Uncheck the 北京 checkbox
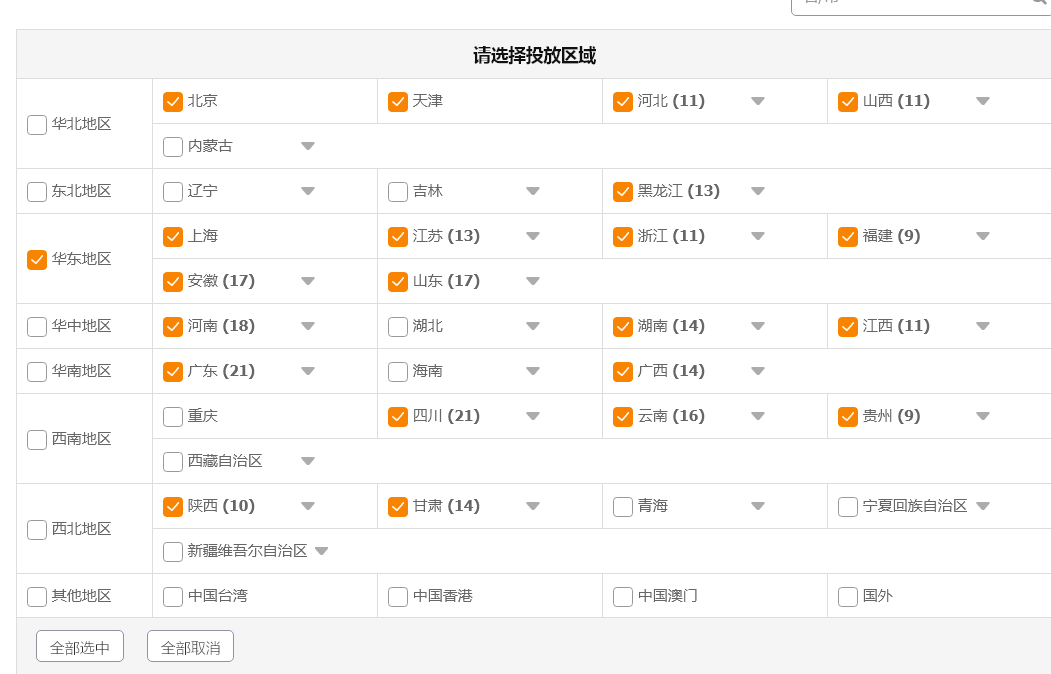 173,101
